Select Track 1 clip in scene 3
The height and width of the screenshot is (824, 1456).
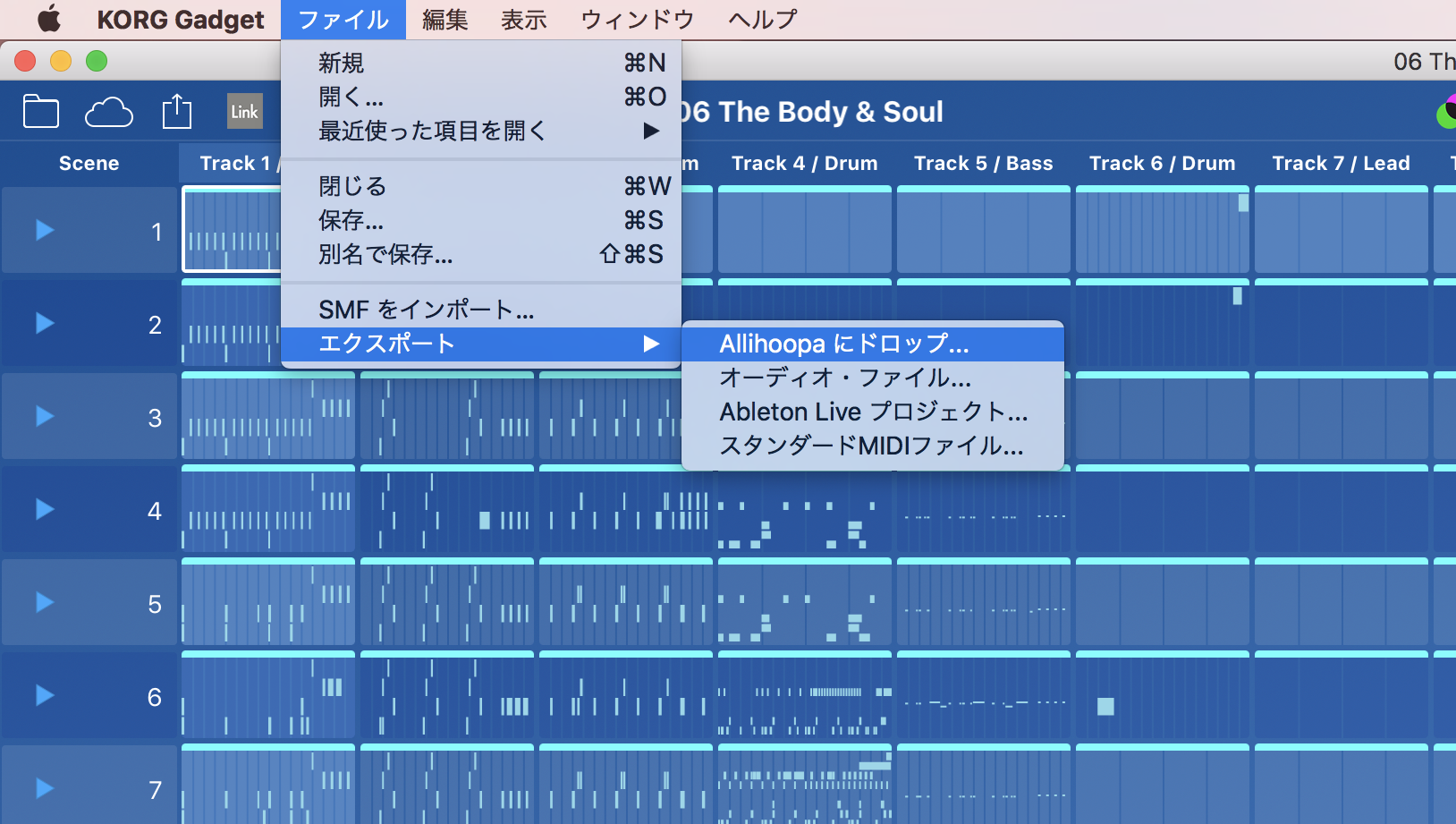(x=268, y=415)
